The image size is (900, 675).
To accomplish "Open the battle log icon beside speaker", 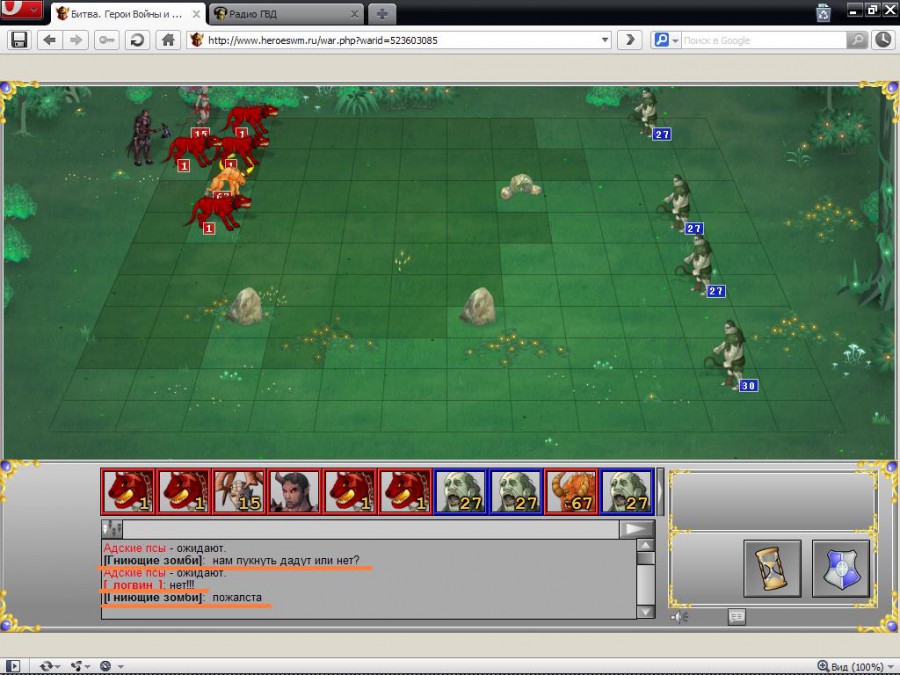I will pos(736,617).
